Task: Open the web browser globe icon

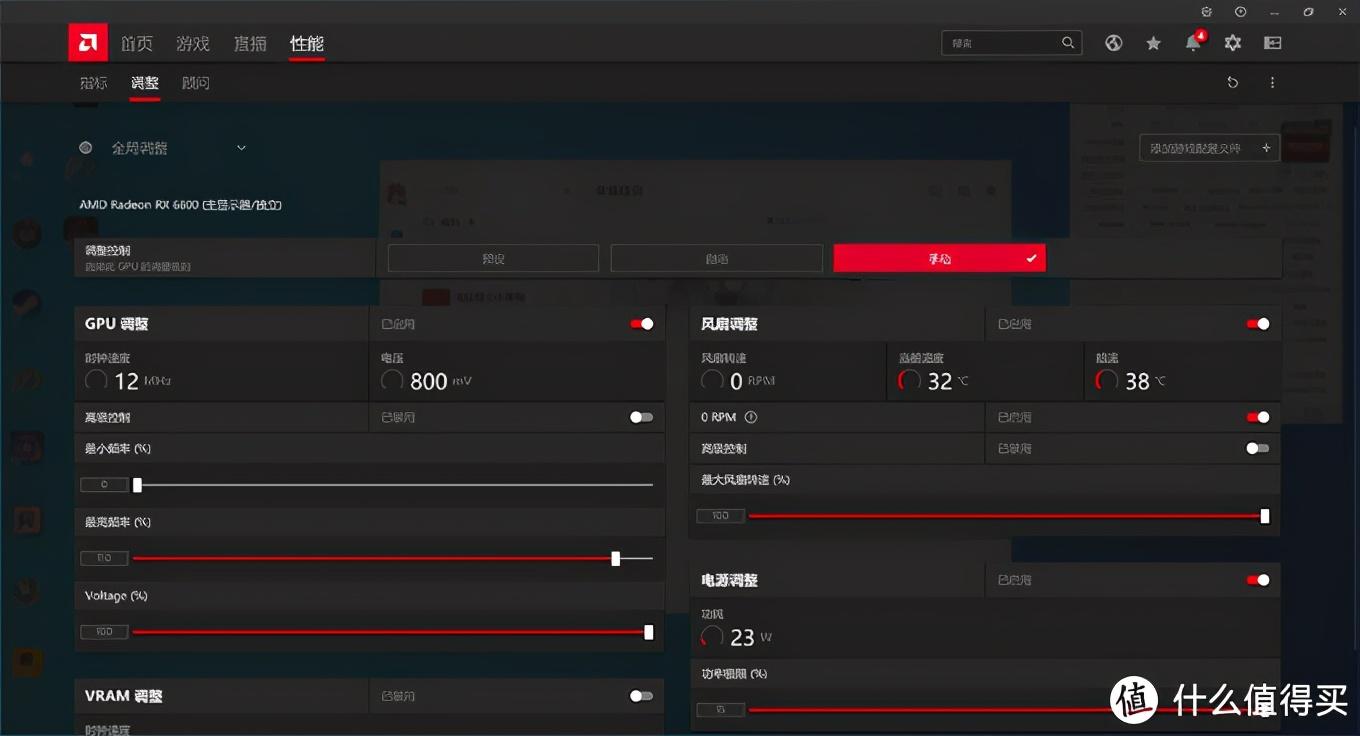Action: (x=1114, y=43)
